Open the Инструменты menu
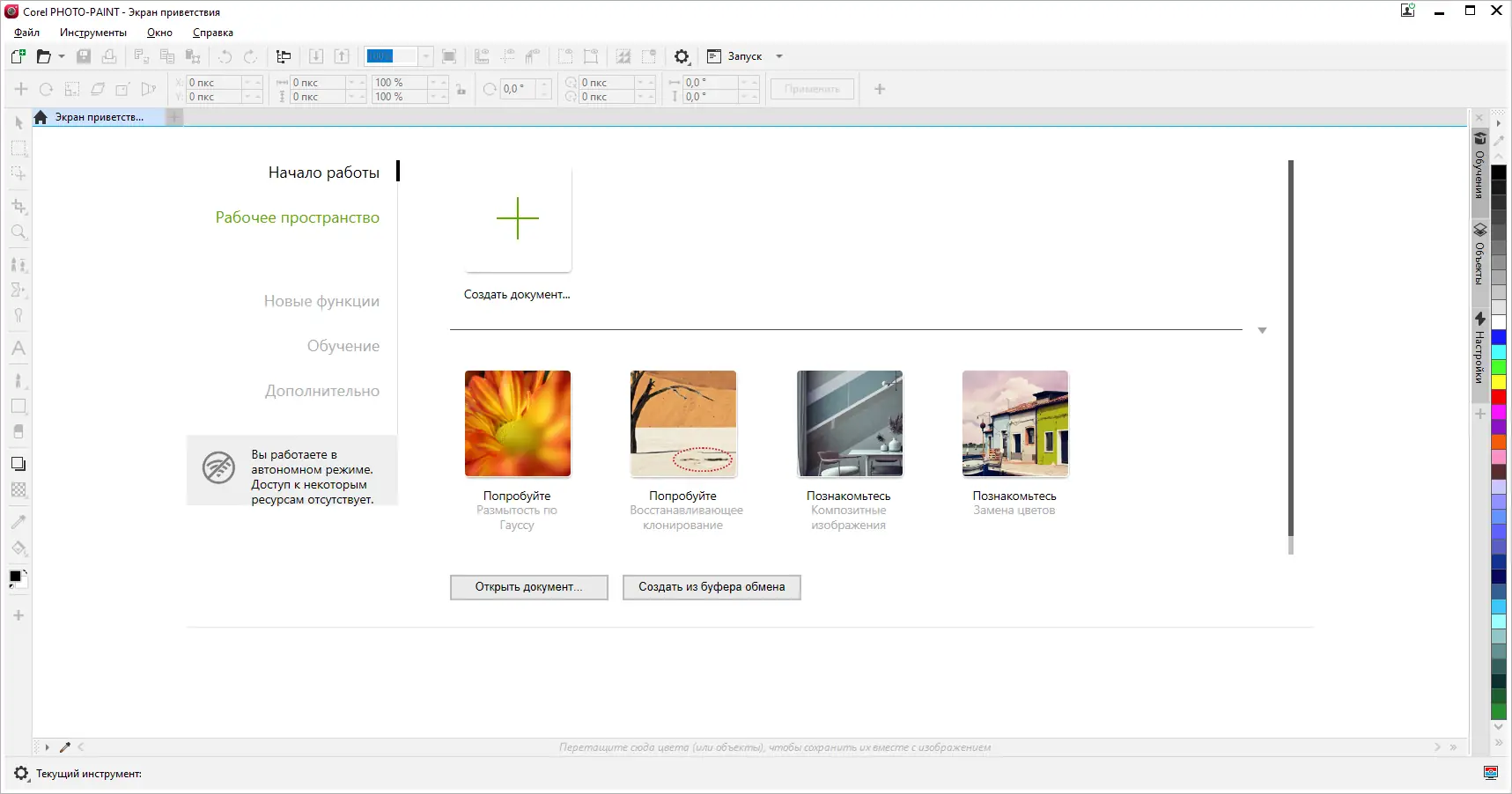The width and height of the screenshot is (1512, 794). click(93, 33)
